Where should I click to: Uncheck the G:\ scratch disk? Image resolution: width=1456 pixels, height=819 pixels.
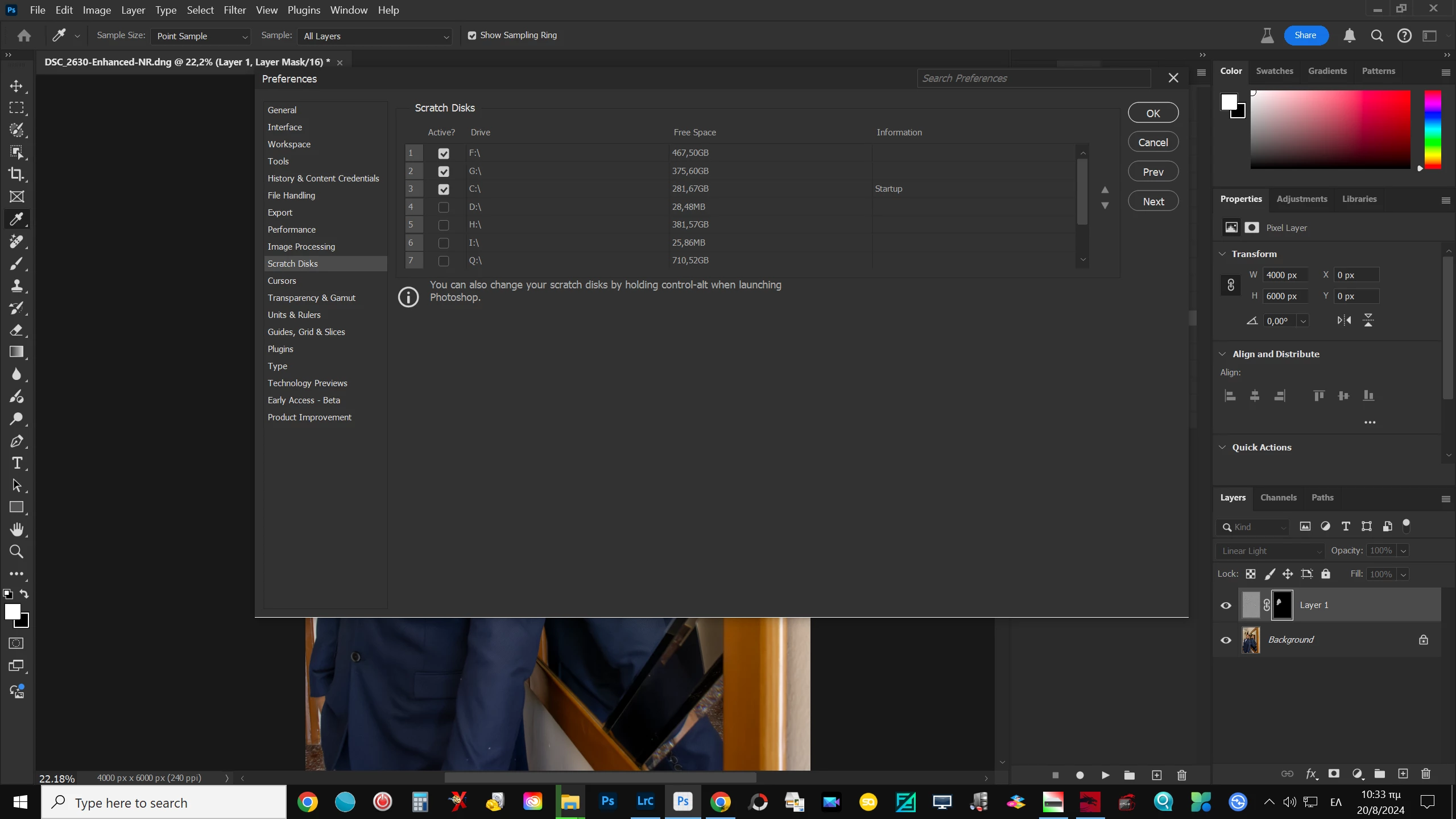pos(444,171)
